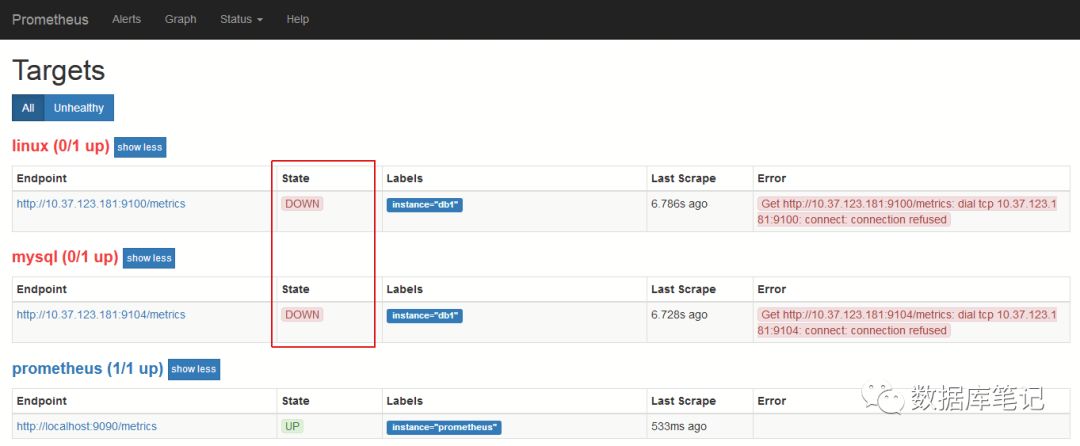Screen dimensions: 1080x446
Task: Click the Labels column header in linux table
Action: [404, 178]
